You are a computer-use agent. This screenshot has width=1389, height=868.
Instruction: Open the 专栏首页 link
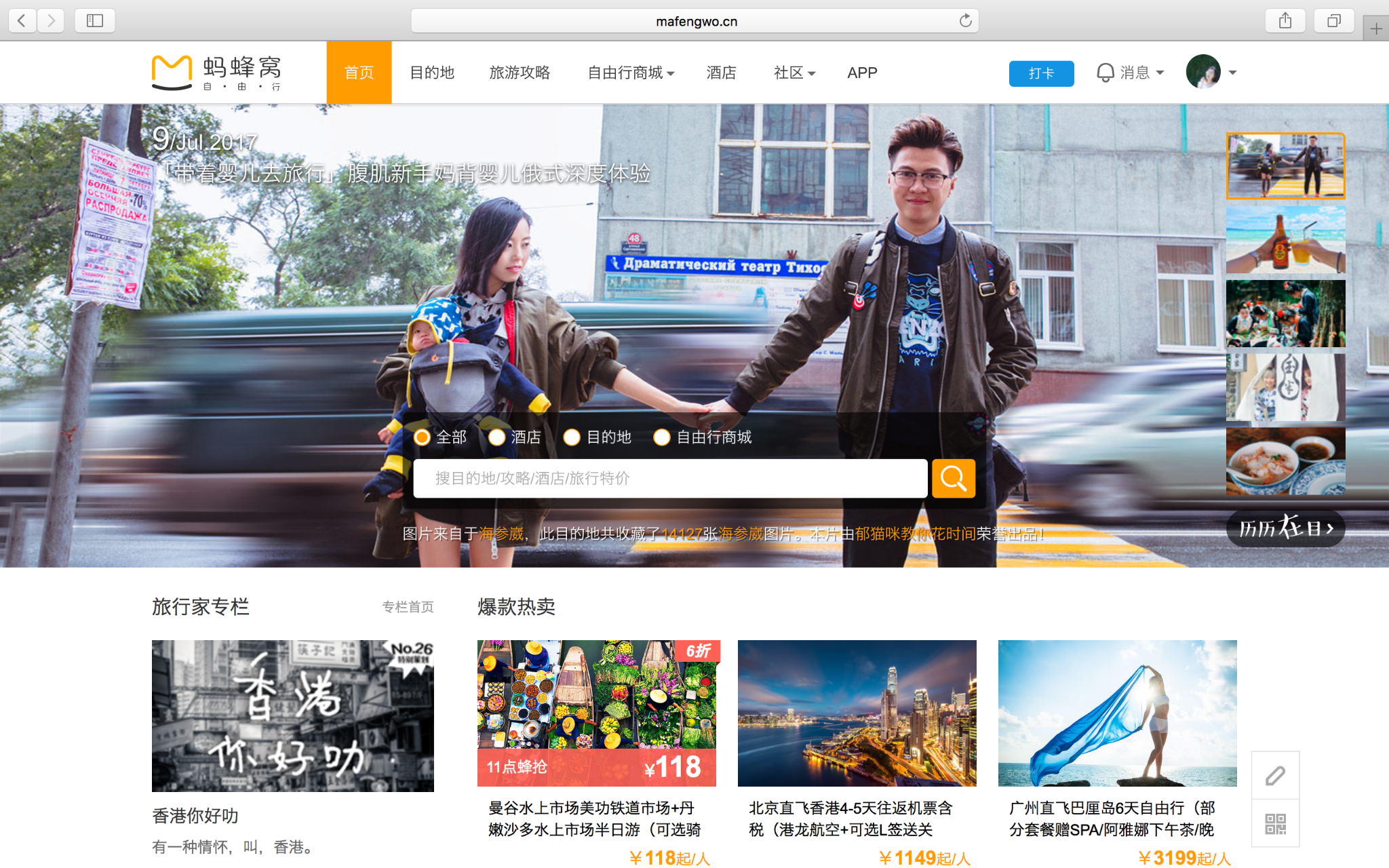408,607
